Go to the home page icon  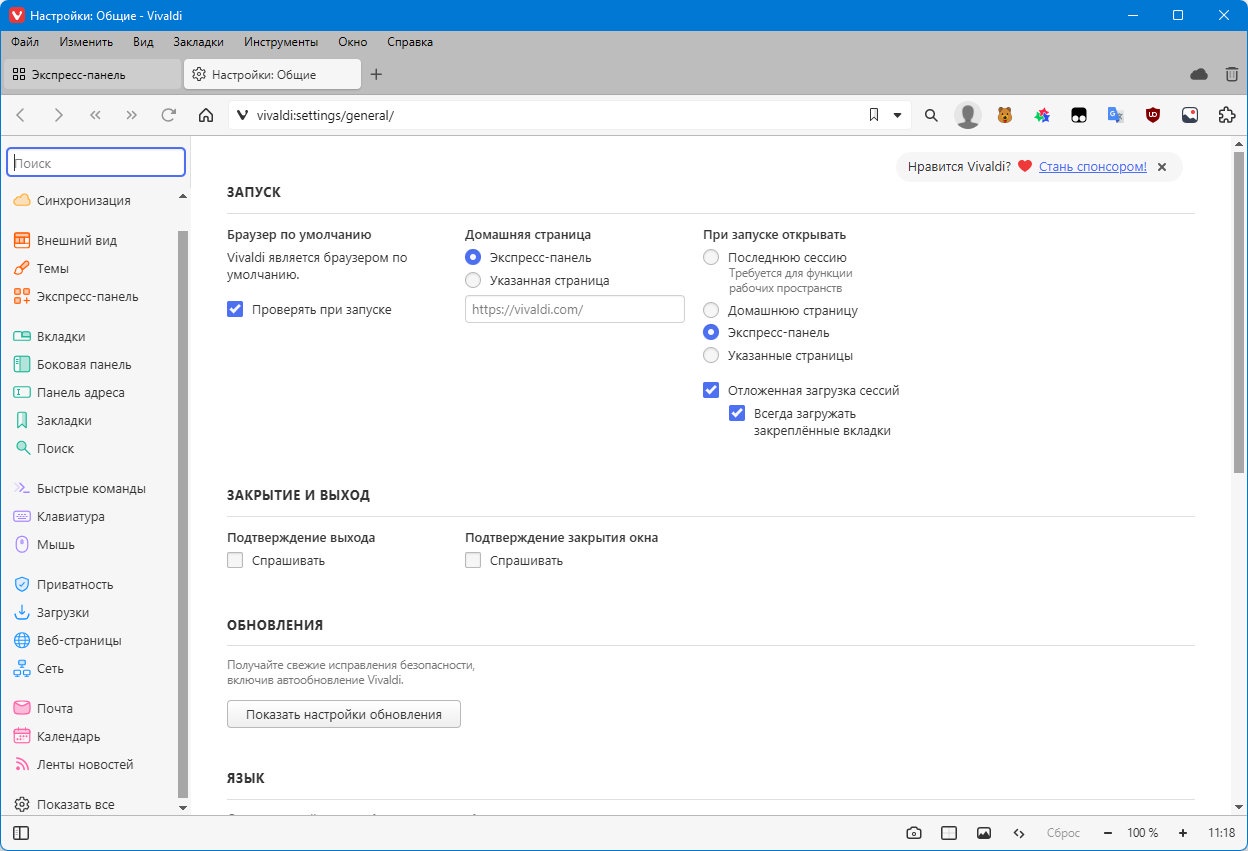[x=206, y=115]
